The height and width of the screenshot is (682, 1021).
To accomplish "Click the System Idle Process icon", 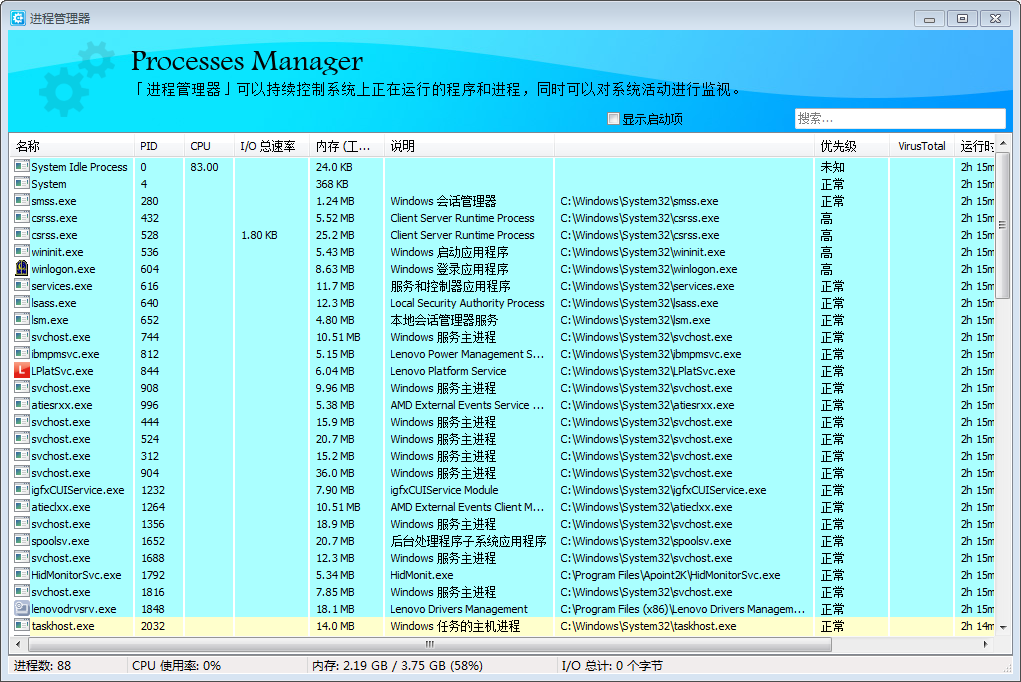I will [22, 167].
